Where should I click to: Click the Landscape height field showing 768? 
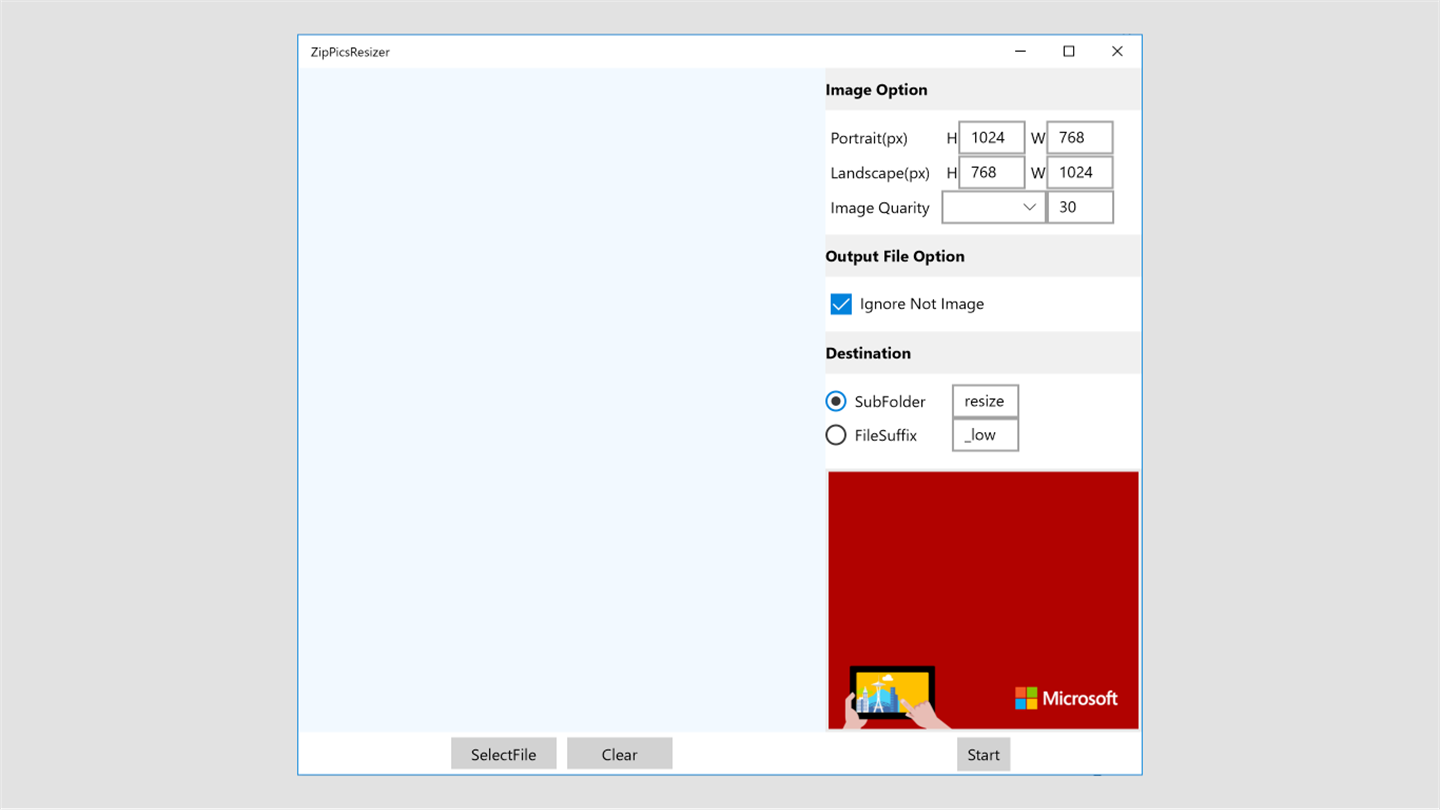tap(992, 172)
